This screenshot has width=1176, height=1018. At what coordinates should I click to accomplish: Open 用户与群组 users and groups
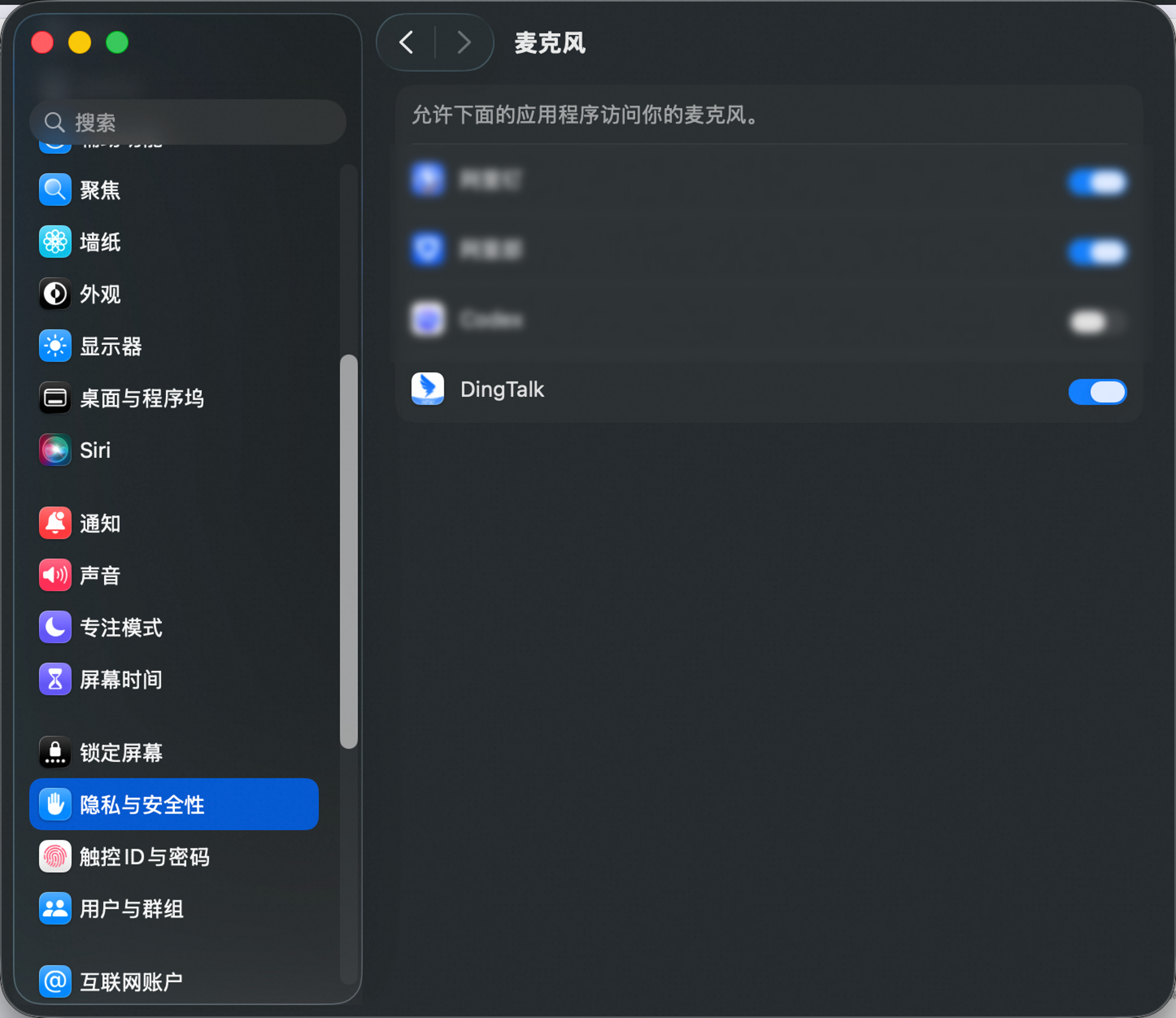[x=174, y=909]
